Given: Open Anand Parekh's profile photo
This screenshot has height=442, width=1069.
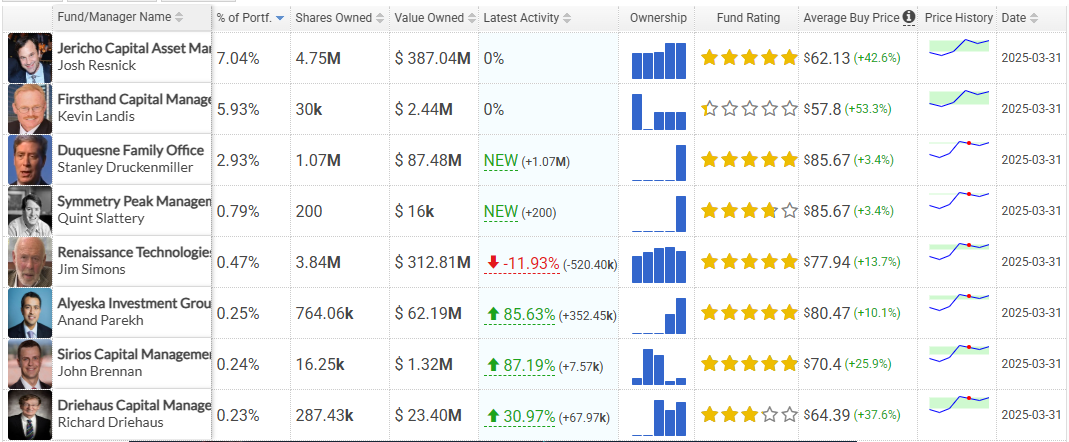Looking at the screenshot, I should click(30, 313).
